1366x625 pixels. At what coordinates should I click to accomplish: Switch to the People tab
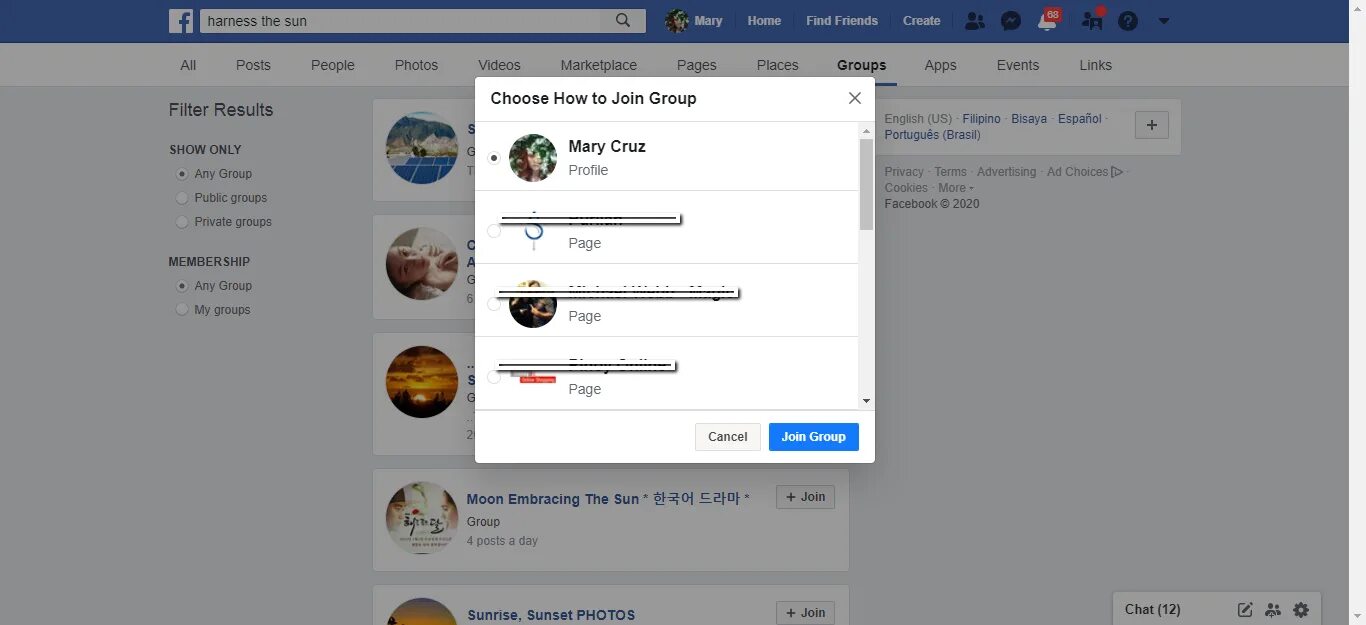[333, 65]
